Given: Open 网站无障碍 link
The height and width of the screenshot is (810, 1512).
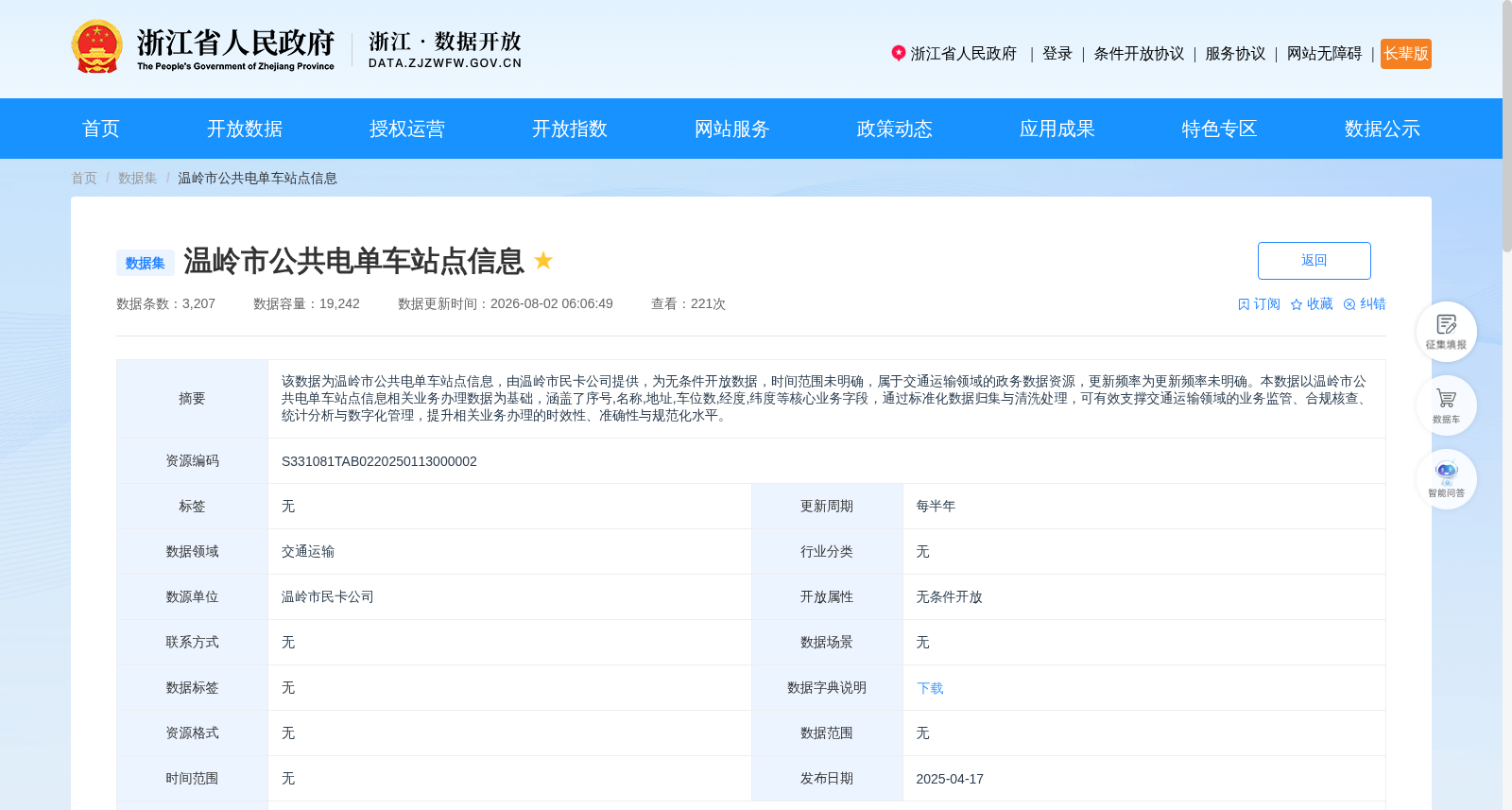Looking at the screenshot, I should pos(1324,54).
